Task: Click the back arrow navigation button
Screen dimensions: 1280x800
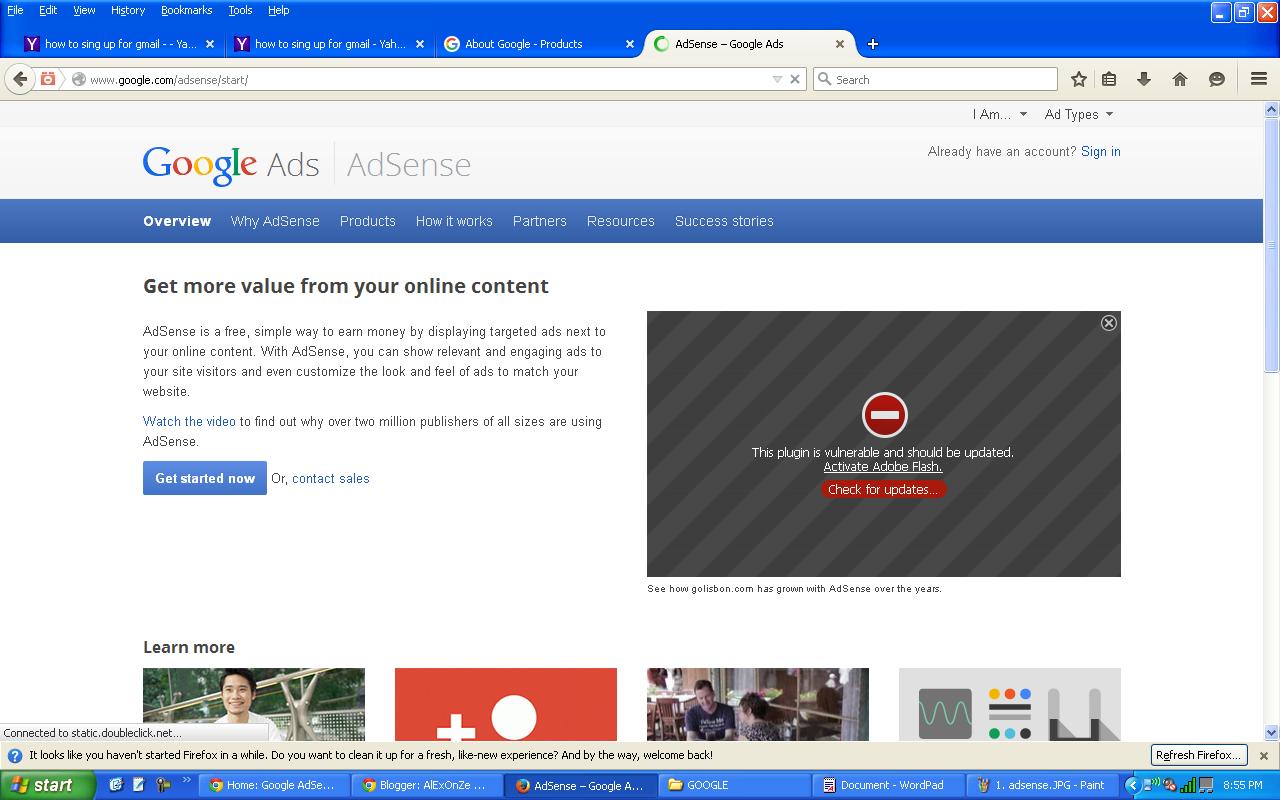Action: (x=20, y=79)
